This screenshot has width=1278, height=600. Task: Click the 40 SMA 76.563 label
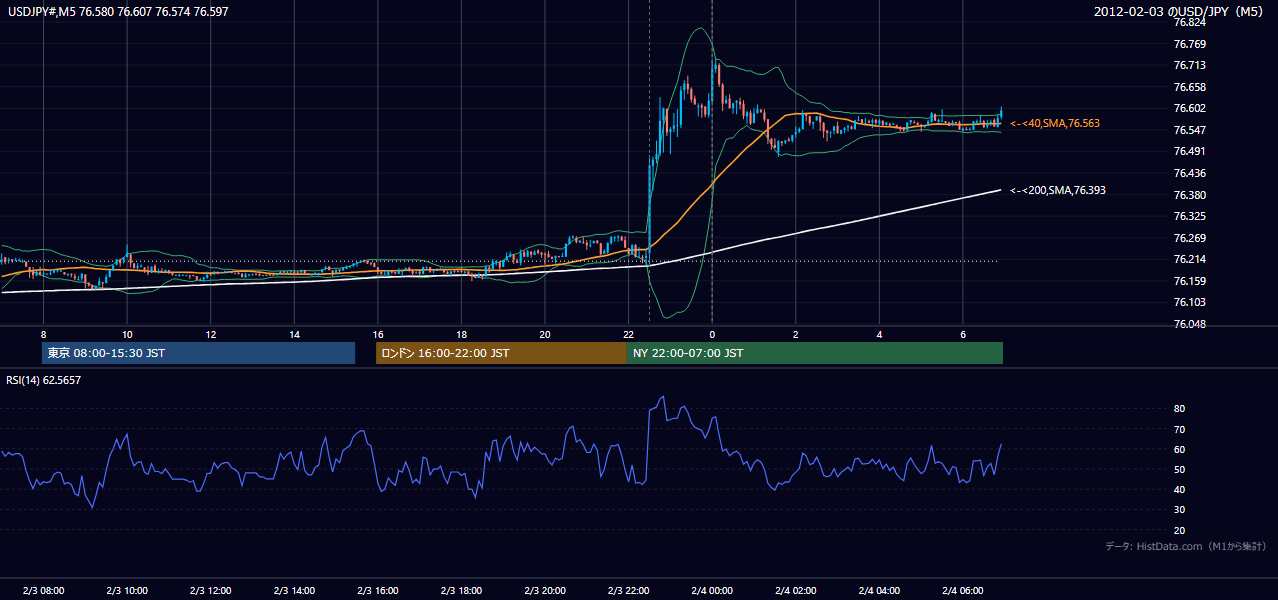1054,123
